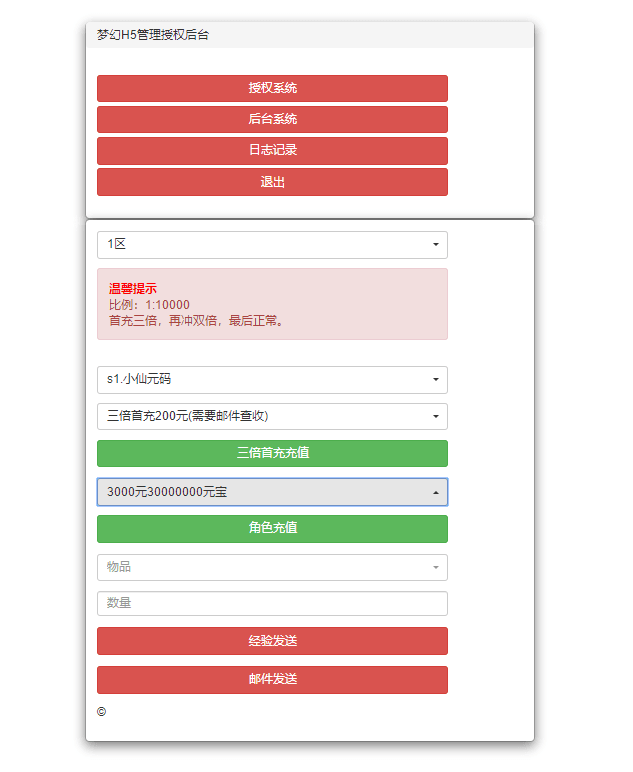Viewport: 633px width, 772px height.
Task: Click the 首充三倍，再冲双倍 notice line
Action: pyautogui.click(x=196, y=321)
